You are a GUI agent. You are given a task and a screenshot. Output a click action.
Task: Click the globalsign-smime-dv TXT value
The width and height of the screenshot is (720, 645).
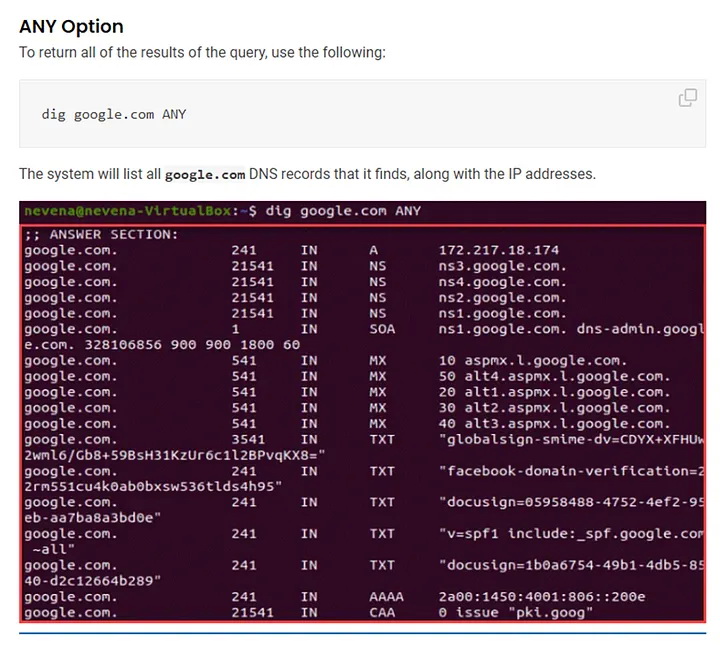[571, 440]
